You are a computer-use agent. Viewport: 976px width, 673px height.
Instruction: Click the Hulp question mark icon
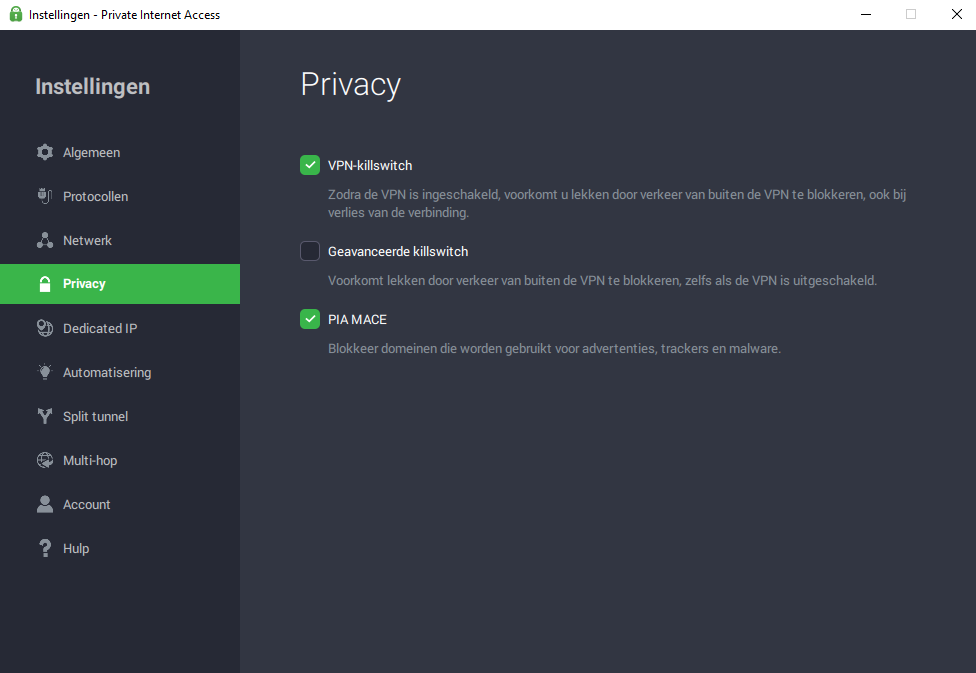(x=45, y=548)
